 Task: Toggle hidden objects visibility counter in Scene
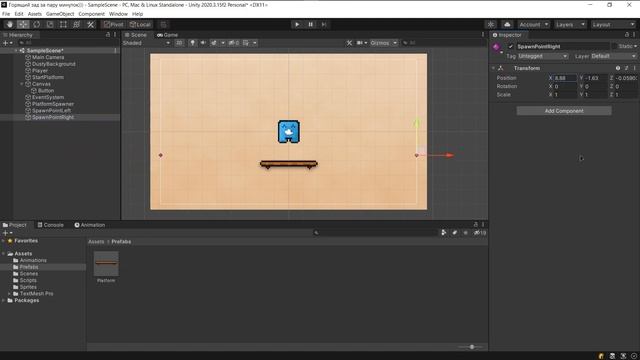click(x=234, y=43)
